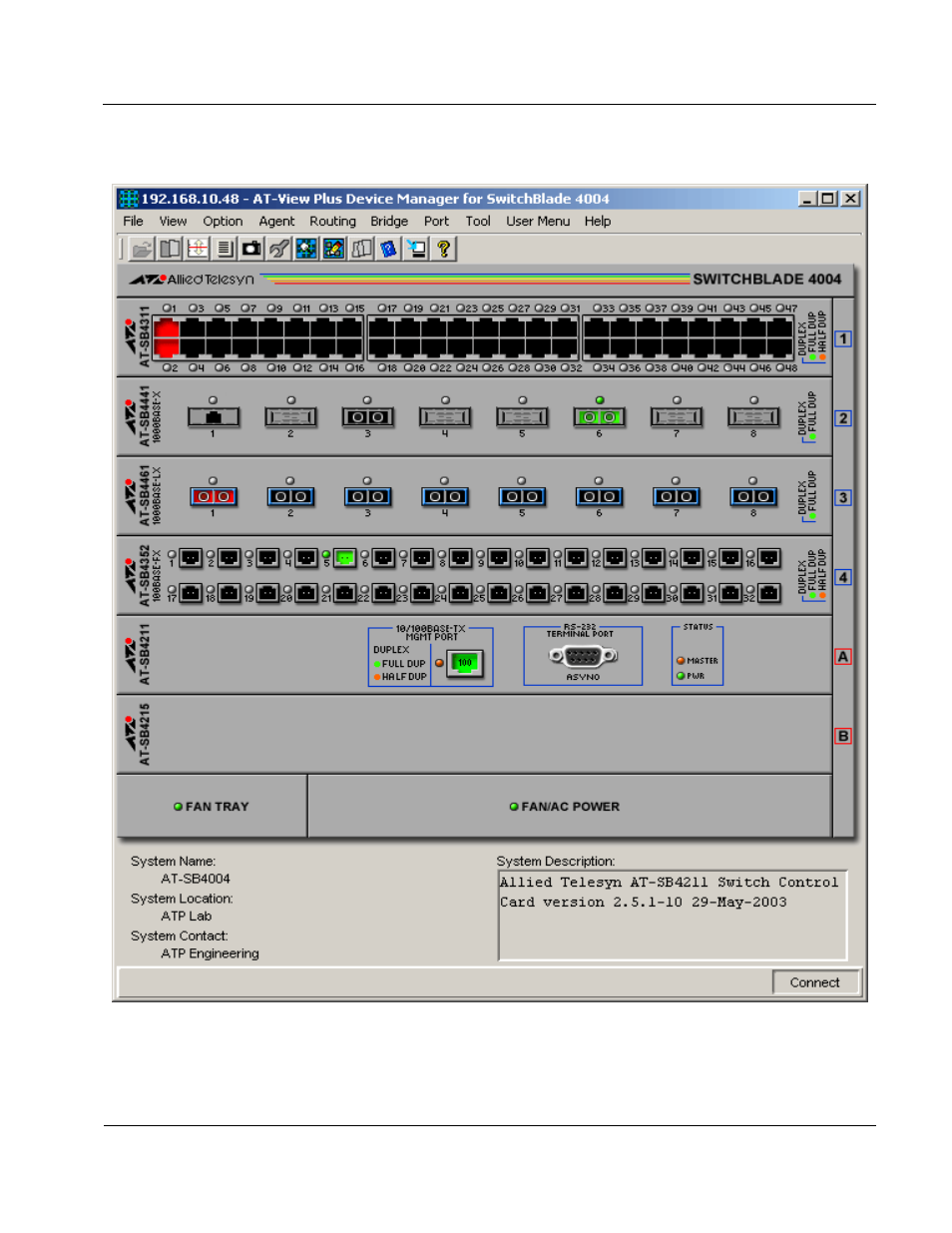This screenshot has width=952, height=1233.
Task: Click the yellow question mark help icon
Action: 443,249
